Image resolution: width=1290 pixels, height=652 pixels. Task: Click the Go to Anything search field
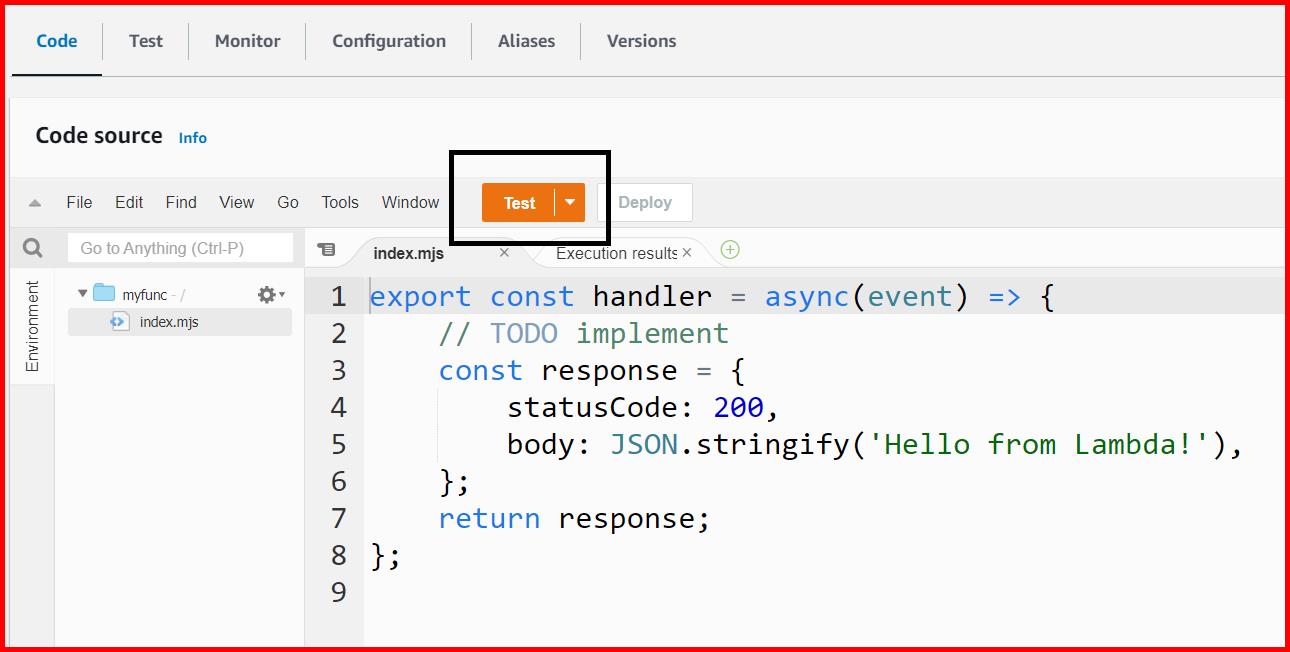coord(180,247)
